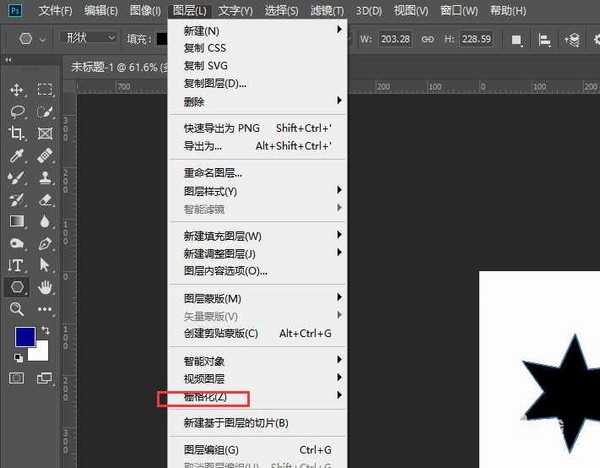This screenshot has height=468, width=600.
Task: Toggle Quick Mask mode icon
Action: click(x=16, y=377)
